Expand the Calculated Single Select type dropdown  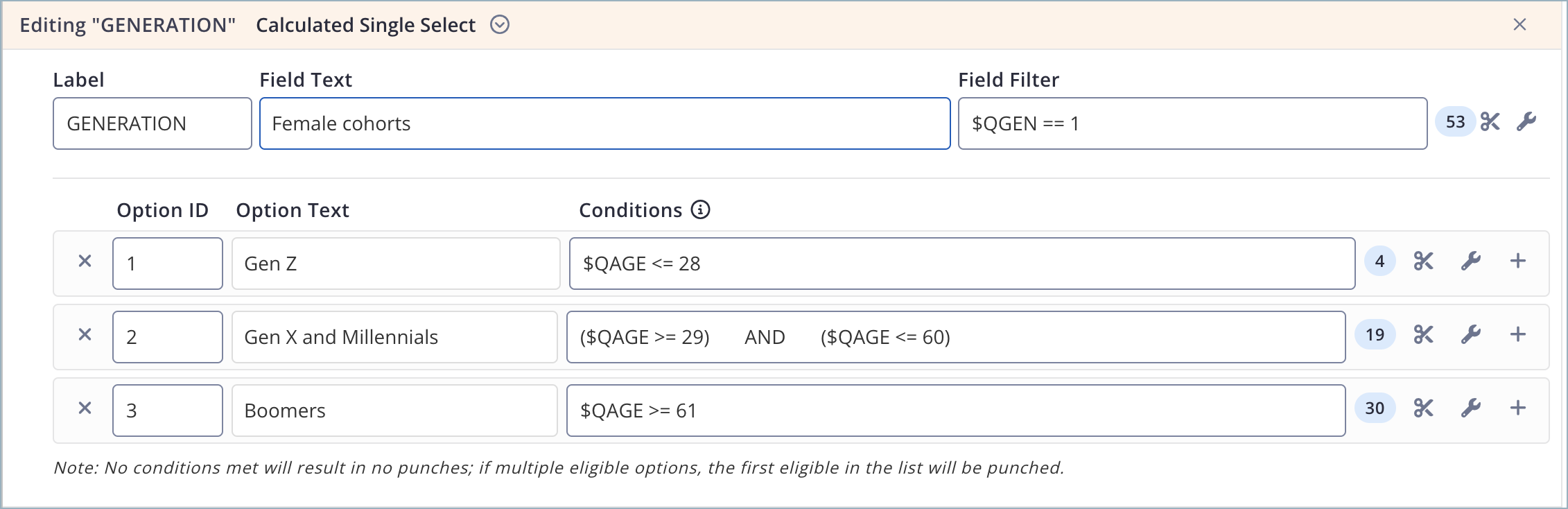[498, 24]
